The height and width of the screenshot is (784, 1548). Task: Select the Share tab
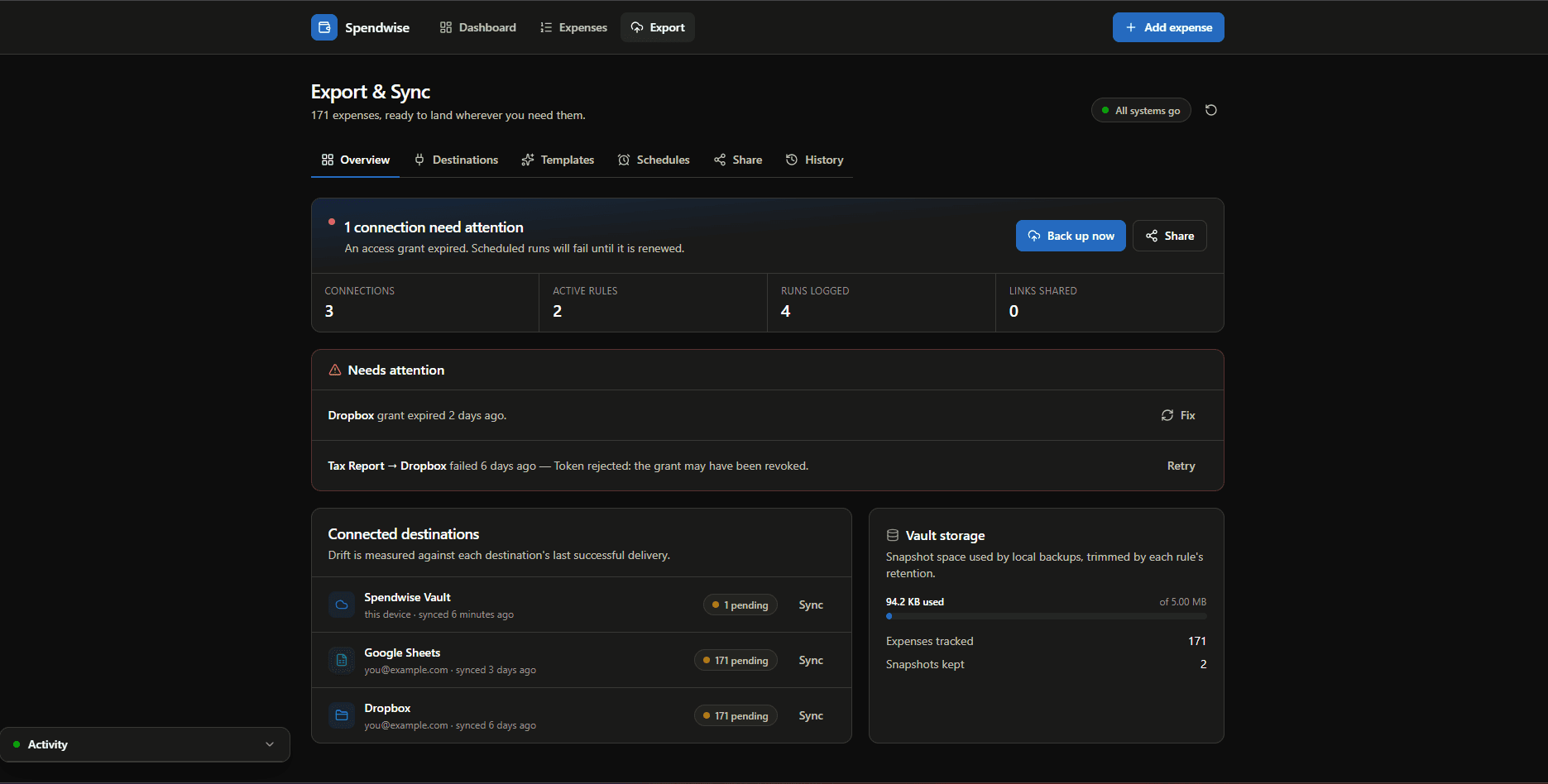(738, 160)
